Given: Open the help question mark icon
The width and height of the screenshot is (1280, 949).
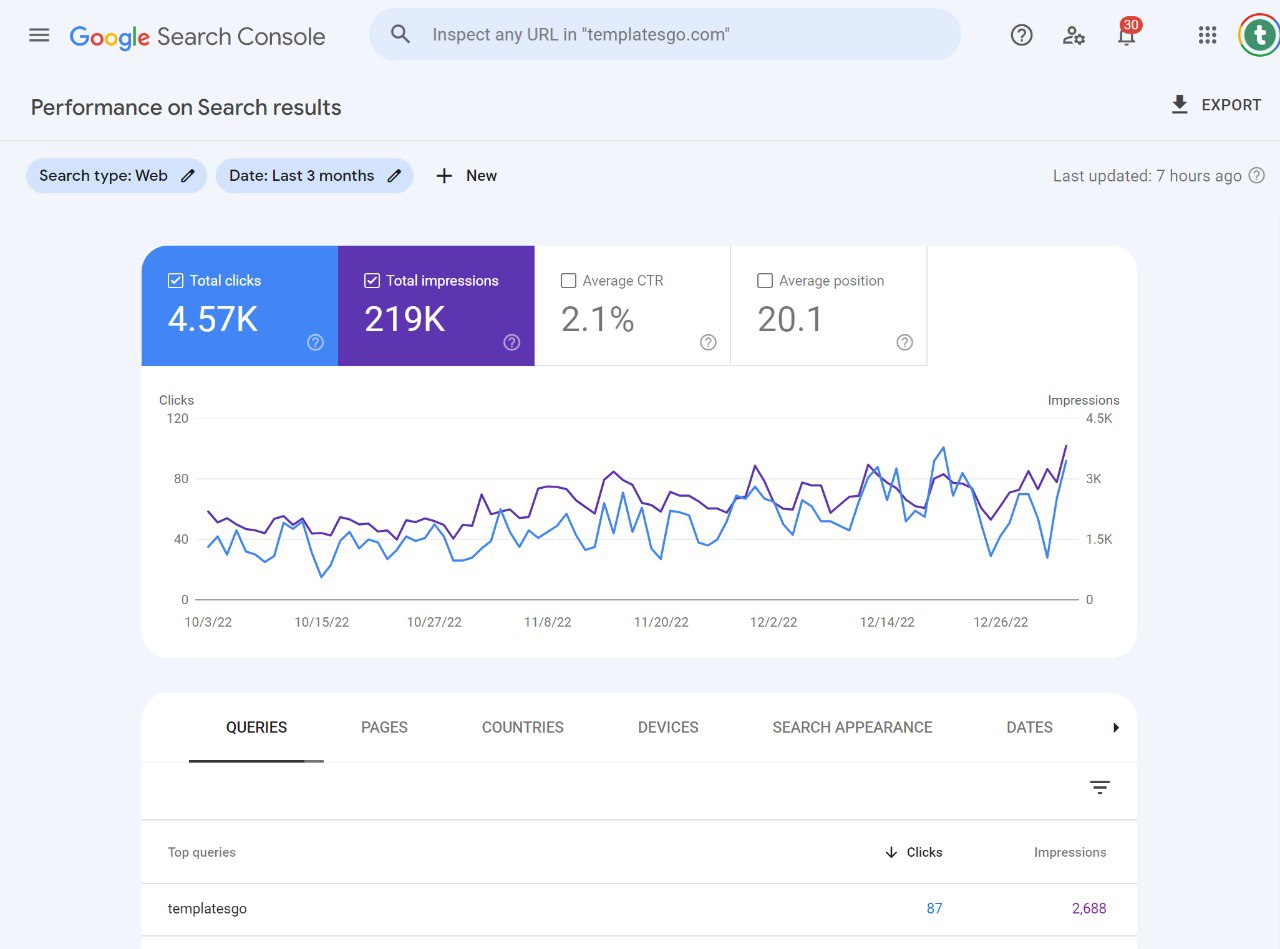Looking at the screenshot, I should pos(1021,35).
